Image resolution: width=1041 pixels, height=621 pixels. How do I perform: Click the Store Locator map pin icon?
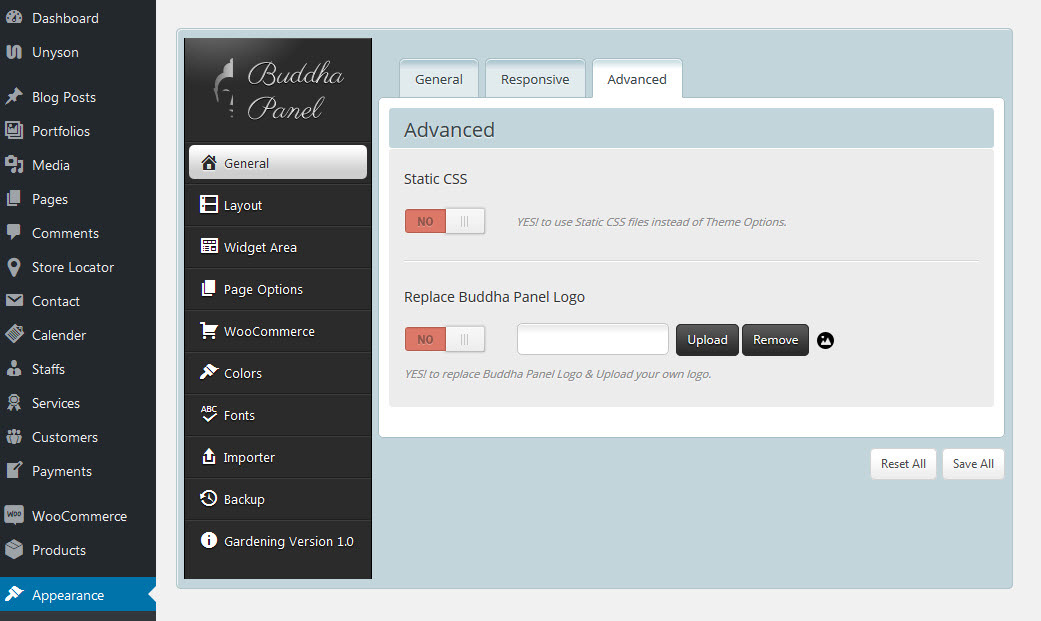pyautogui.click(x=14, y=267)
